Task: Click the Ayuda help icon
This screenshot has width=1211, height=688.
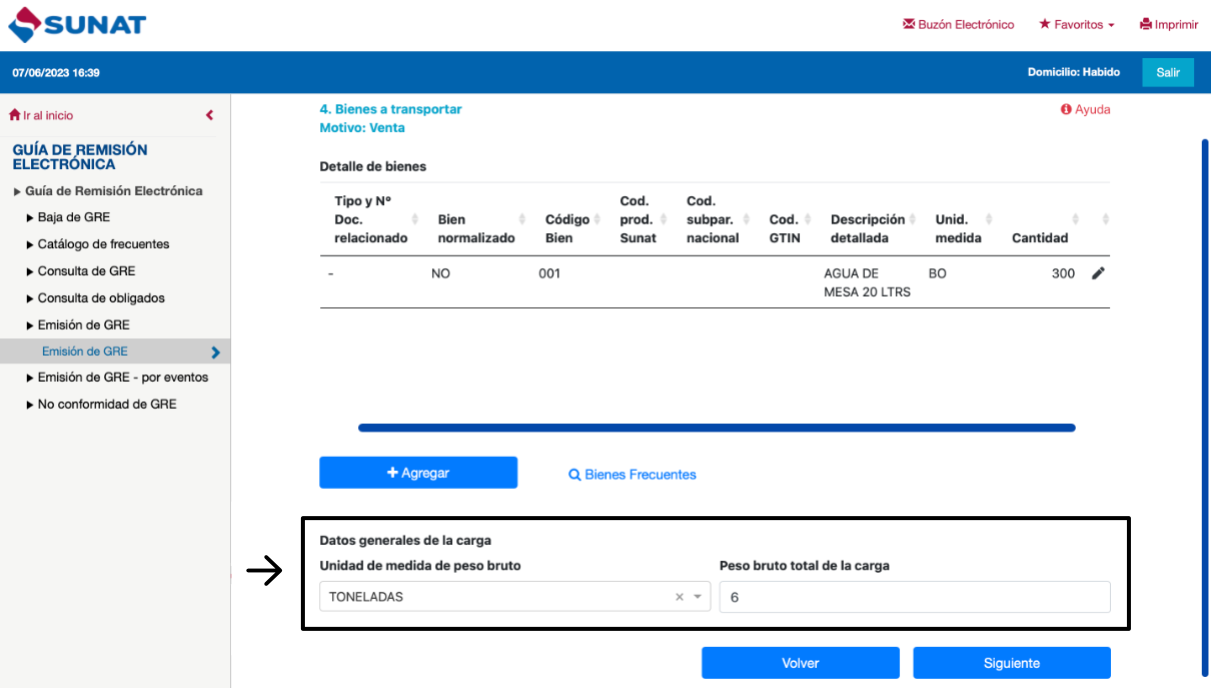Action: point(1067,110)
